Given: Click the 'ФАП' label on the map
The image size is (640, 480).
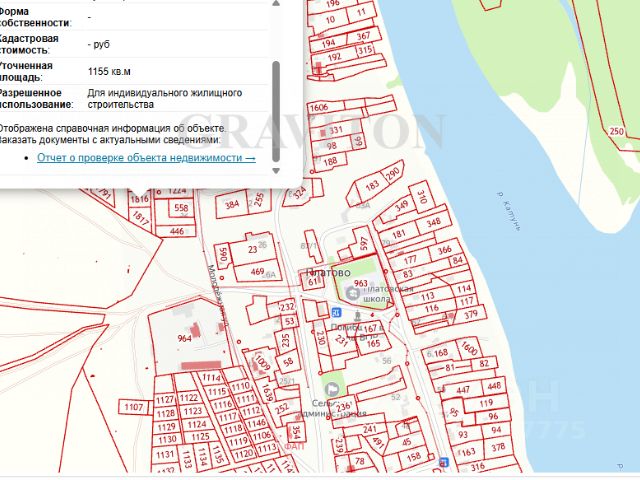Looking at the screenshot, I should [294, 446].
